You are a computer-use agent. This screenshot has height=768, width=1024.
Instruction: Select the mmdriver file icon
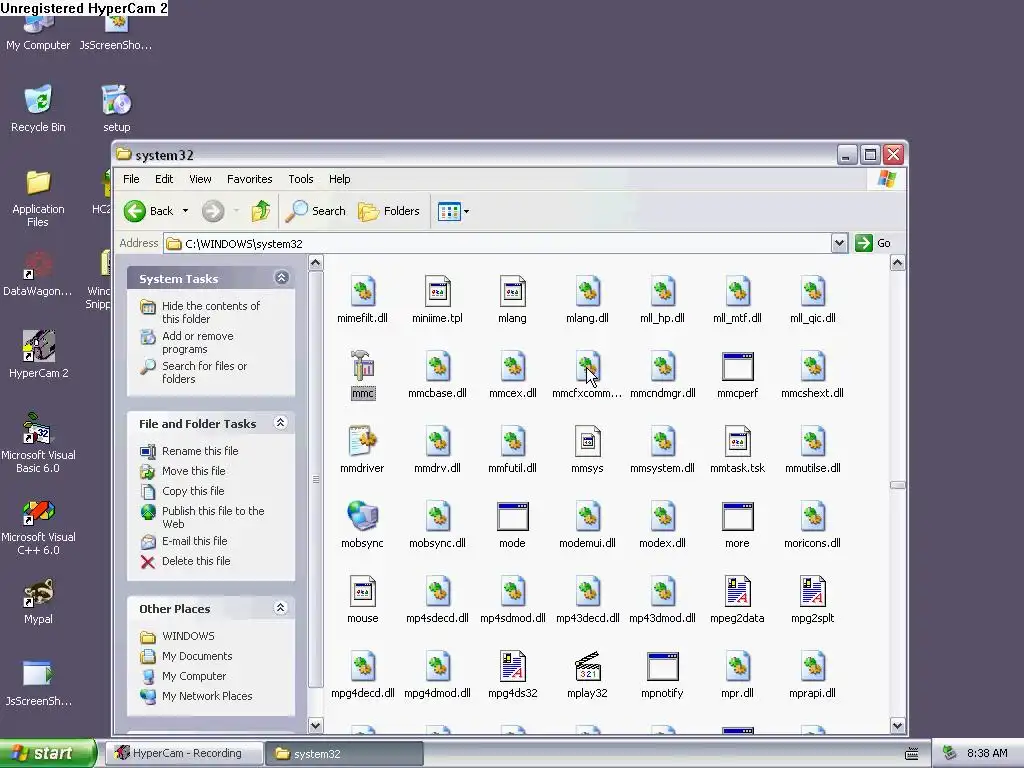(x=362, y=442)
